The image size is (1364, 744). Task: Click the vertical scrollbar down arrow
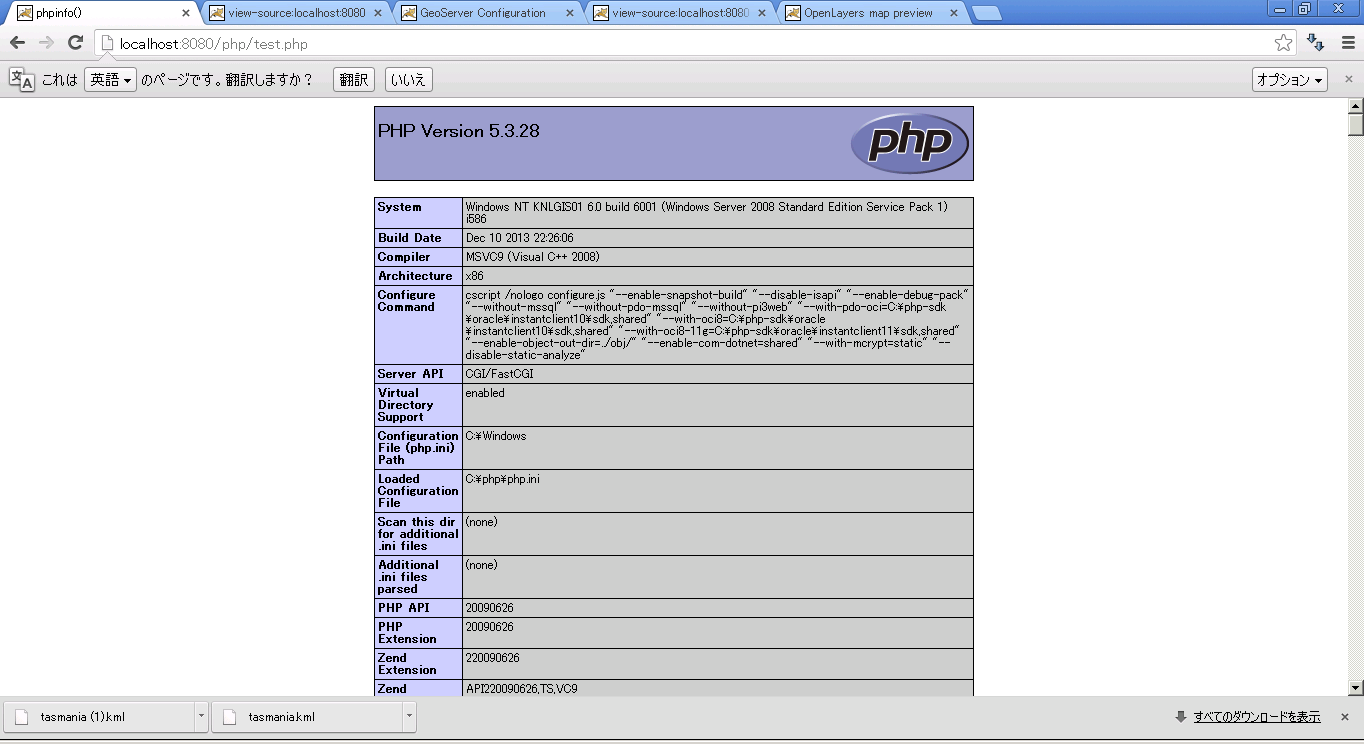pos(1356,687)
